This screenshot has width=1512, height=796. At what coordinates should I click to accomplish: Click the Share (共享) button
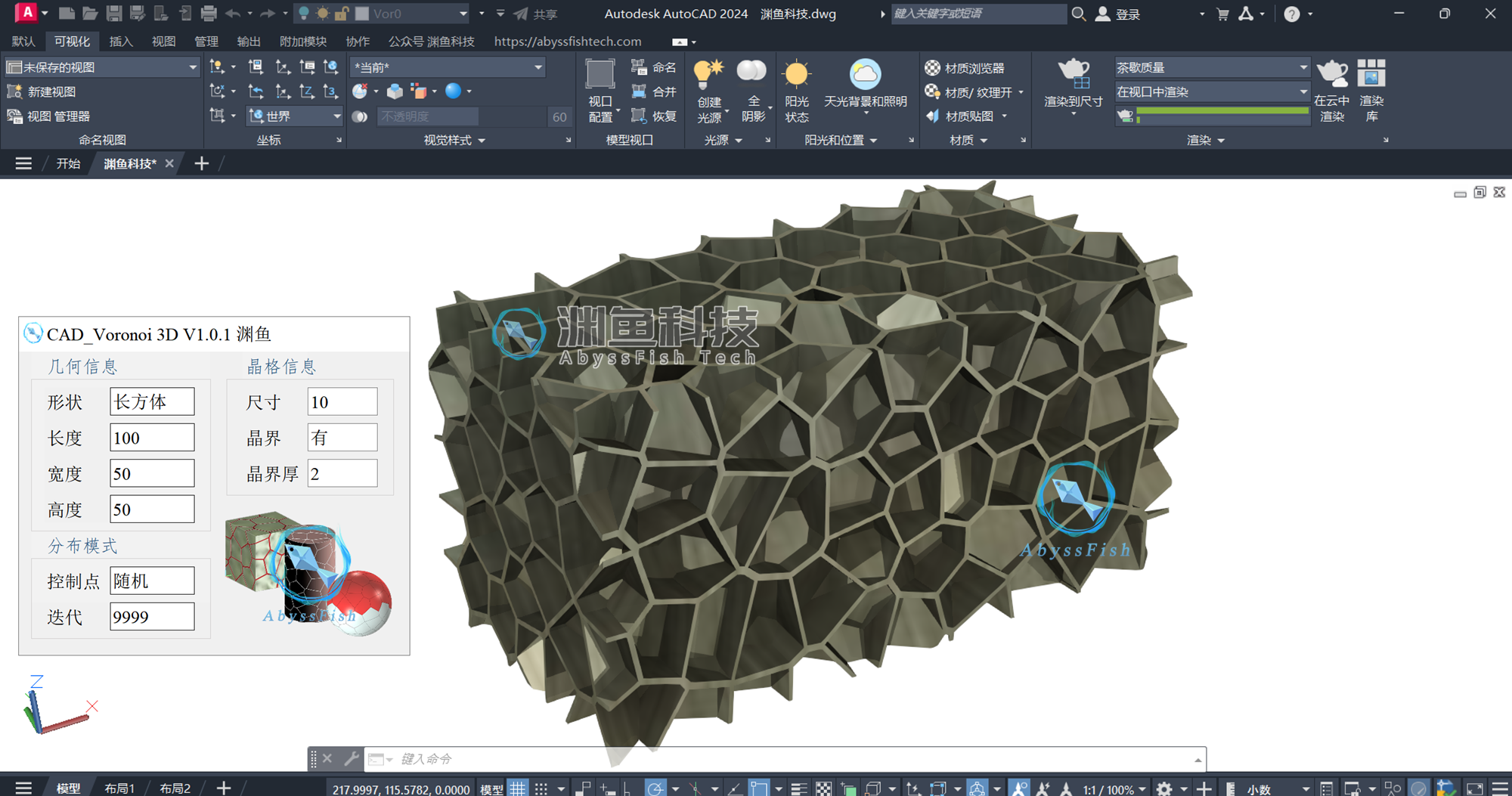coord(536,14)
